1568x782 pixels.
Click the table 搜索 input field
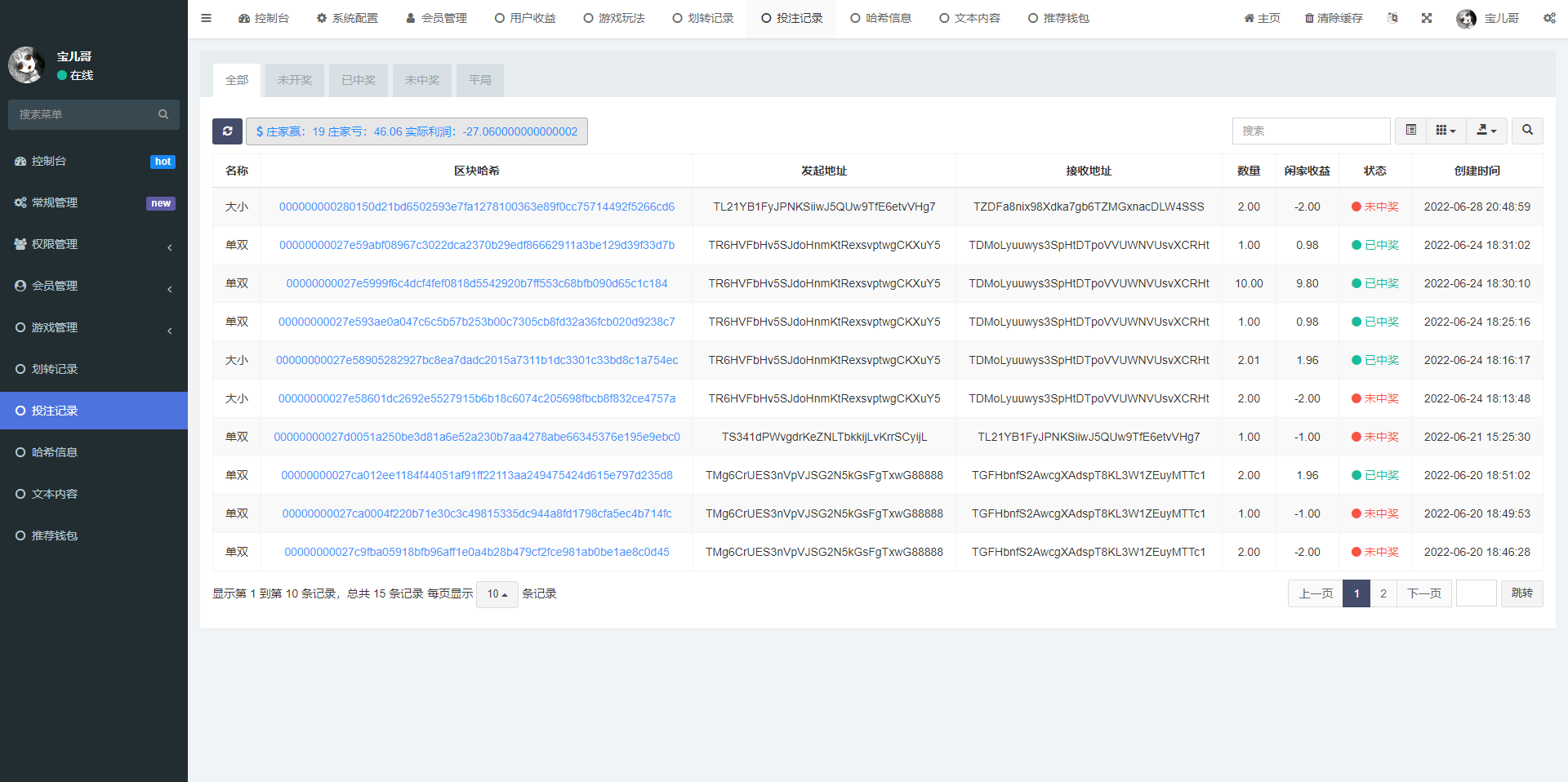1311,131
